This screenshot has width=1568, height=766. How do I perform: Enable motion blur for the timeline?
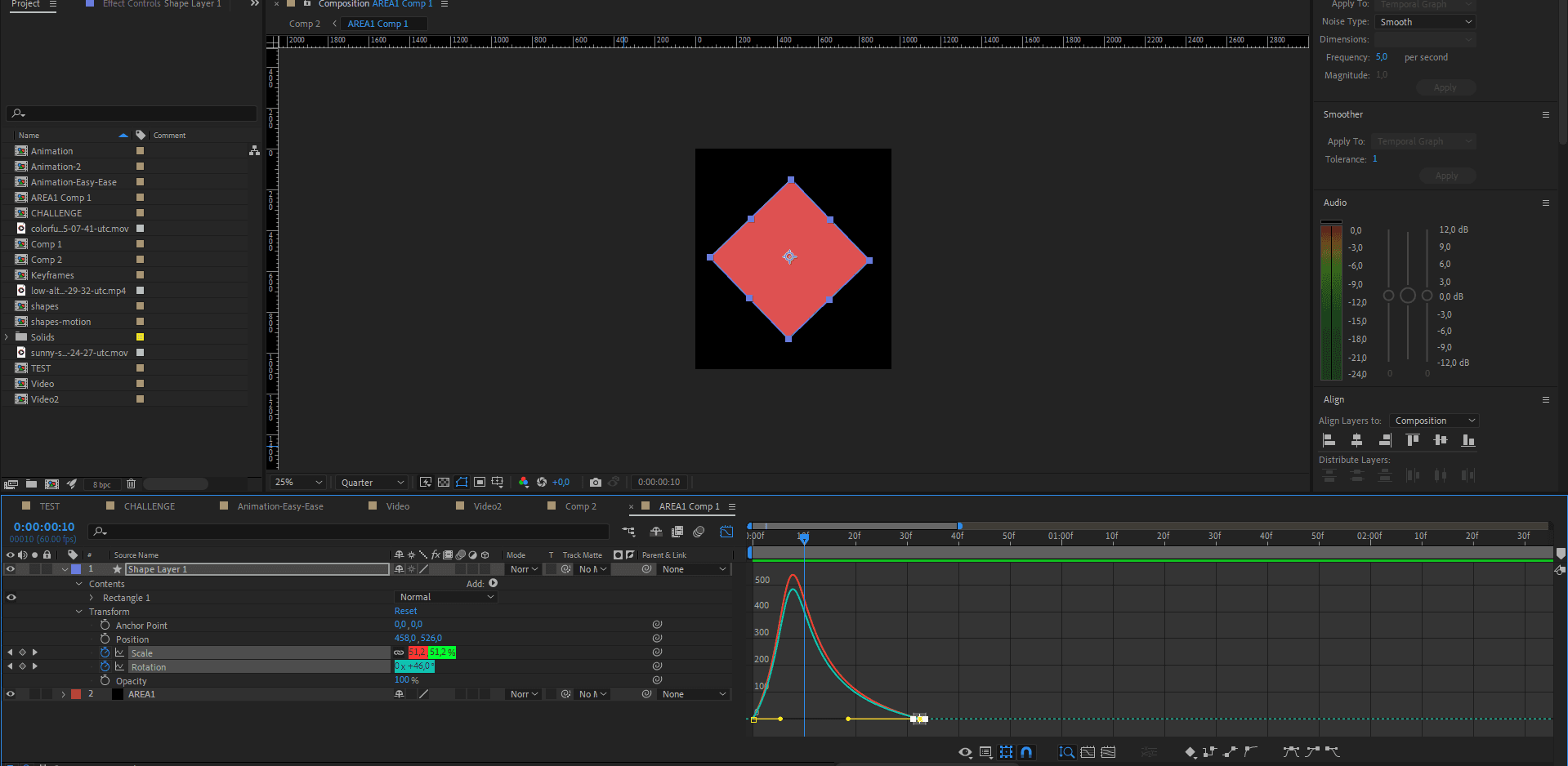click(x=699, y=532)
